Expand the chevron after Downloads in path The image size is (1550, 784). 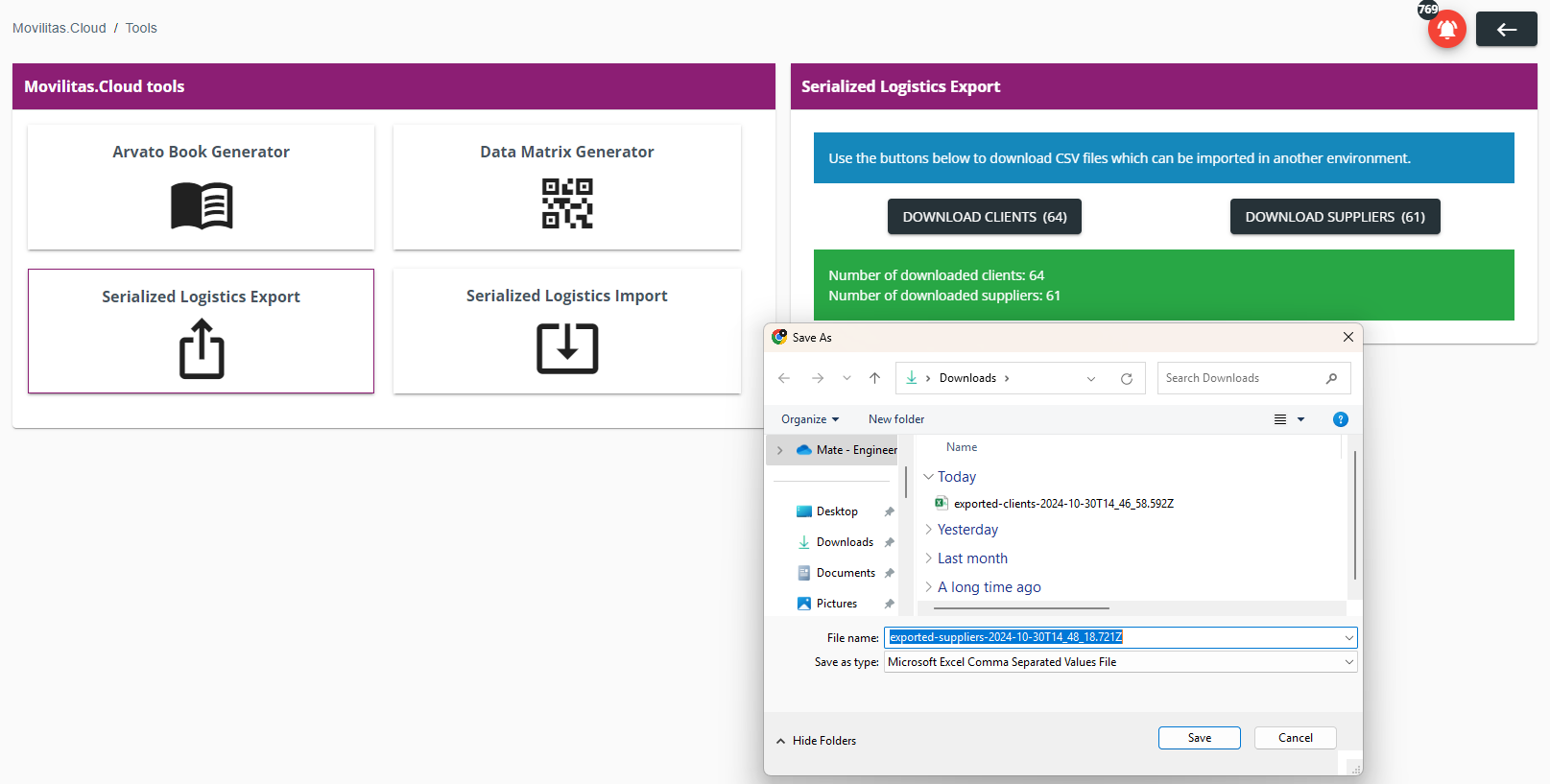pos(1007,378)
